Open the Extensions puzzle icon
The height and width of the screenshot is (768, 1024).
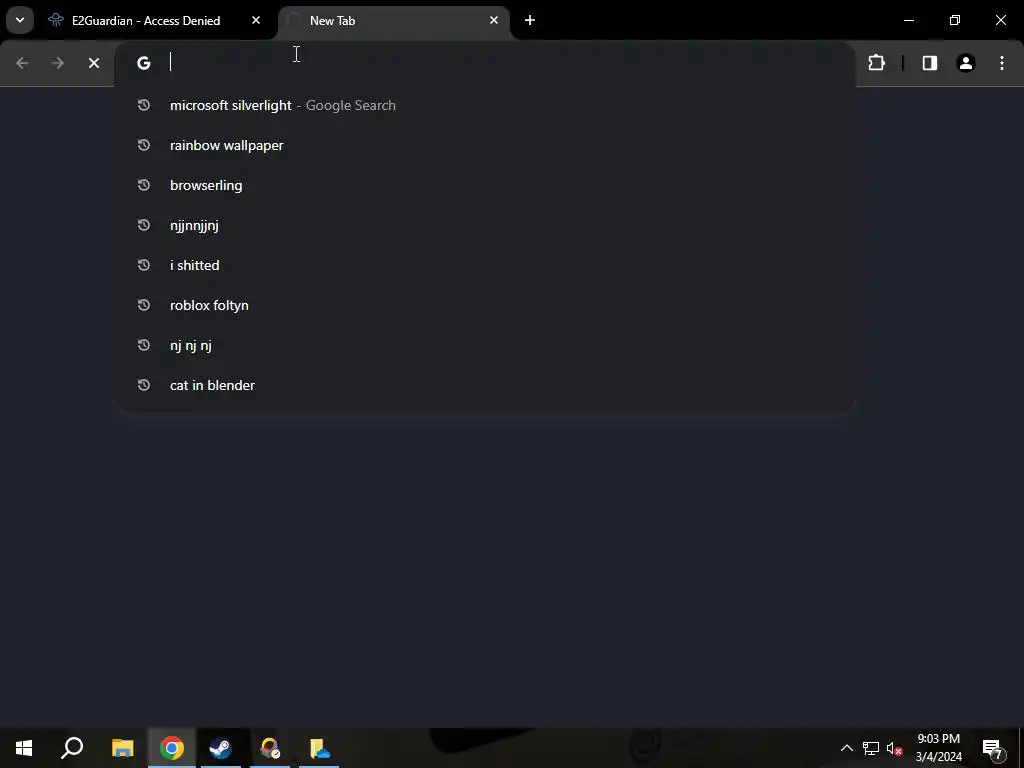876,63
